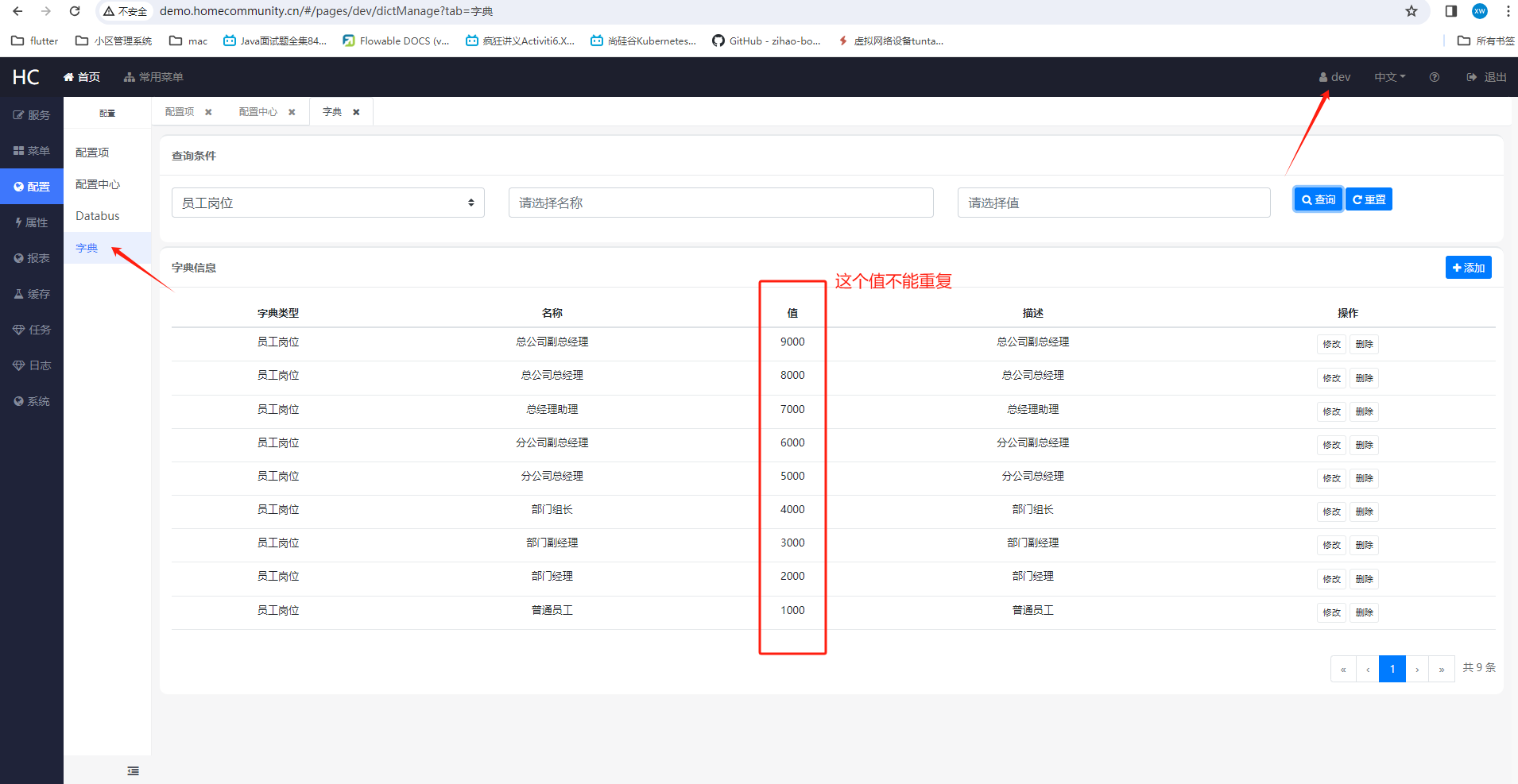
Task: Click 修改 for 总经理助理 row
Action: 1331,411
